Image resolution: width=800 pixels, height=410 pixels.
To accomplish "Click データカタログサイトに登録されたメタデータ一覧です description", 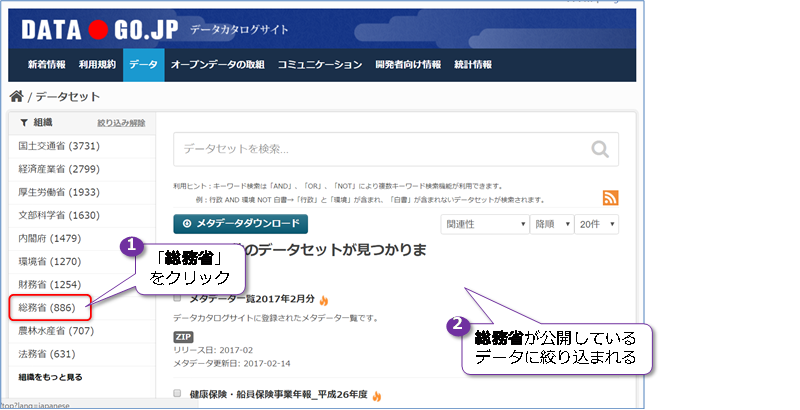I will click(276, 318).
